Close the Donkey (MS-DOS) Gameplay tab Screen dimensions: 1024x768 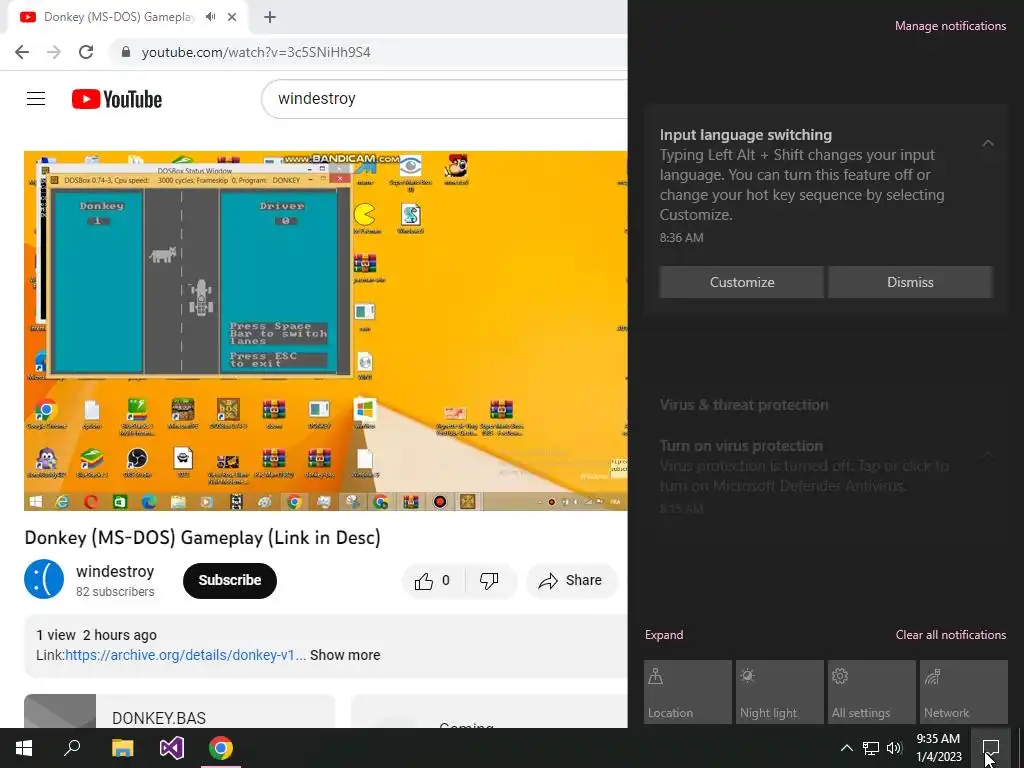(232, 17)
